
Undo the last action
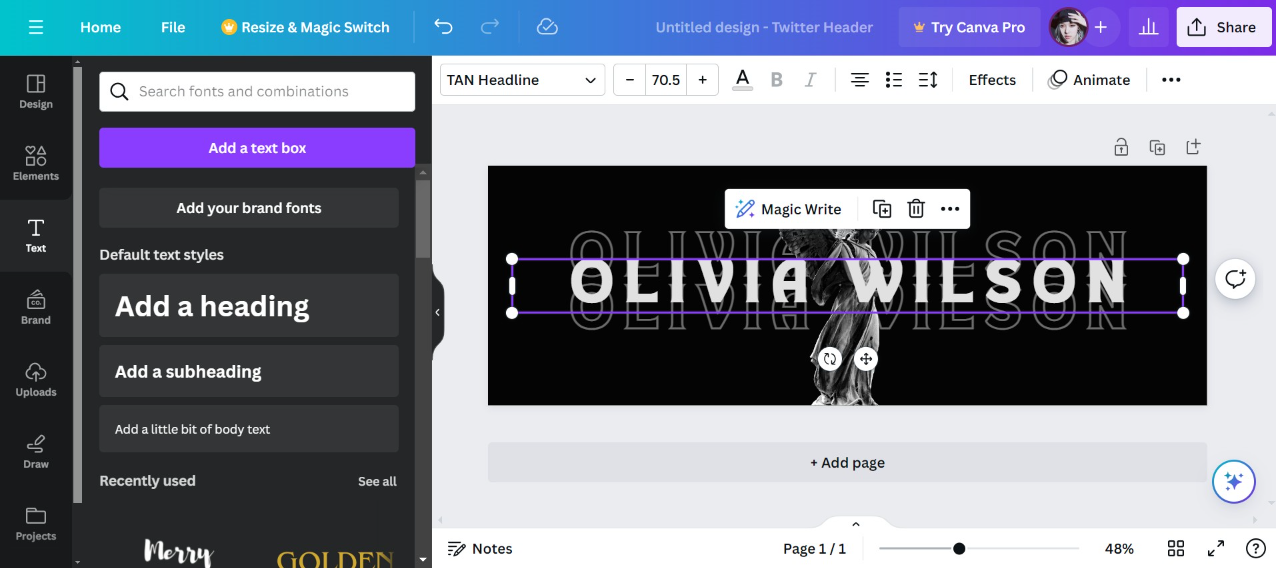pyautogui.click(x=443, y=27)
